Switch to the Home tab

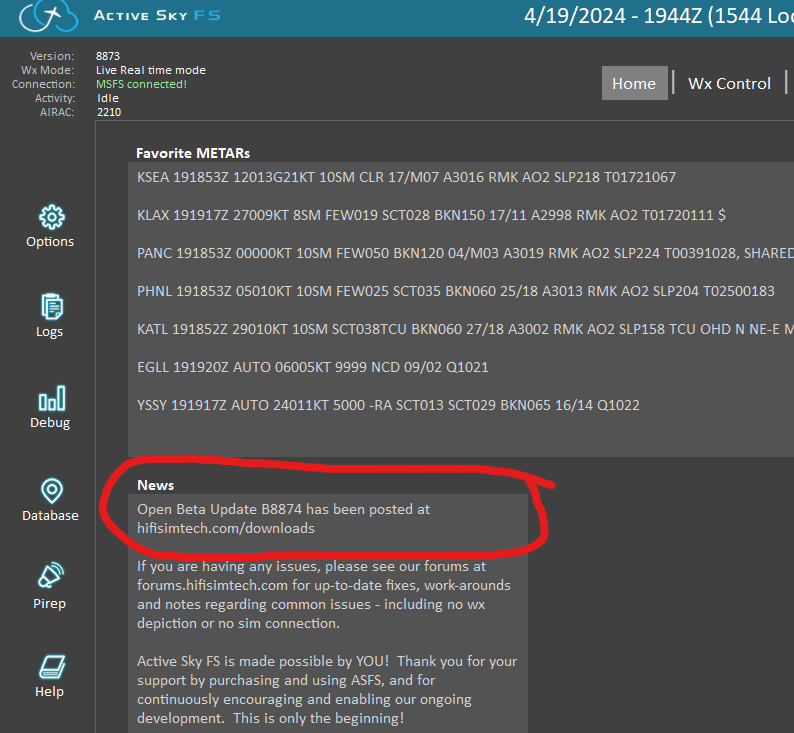[634, 83]
